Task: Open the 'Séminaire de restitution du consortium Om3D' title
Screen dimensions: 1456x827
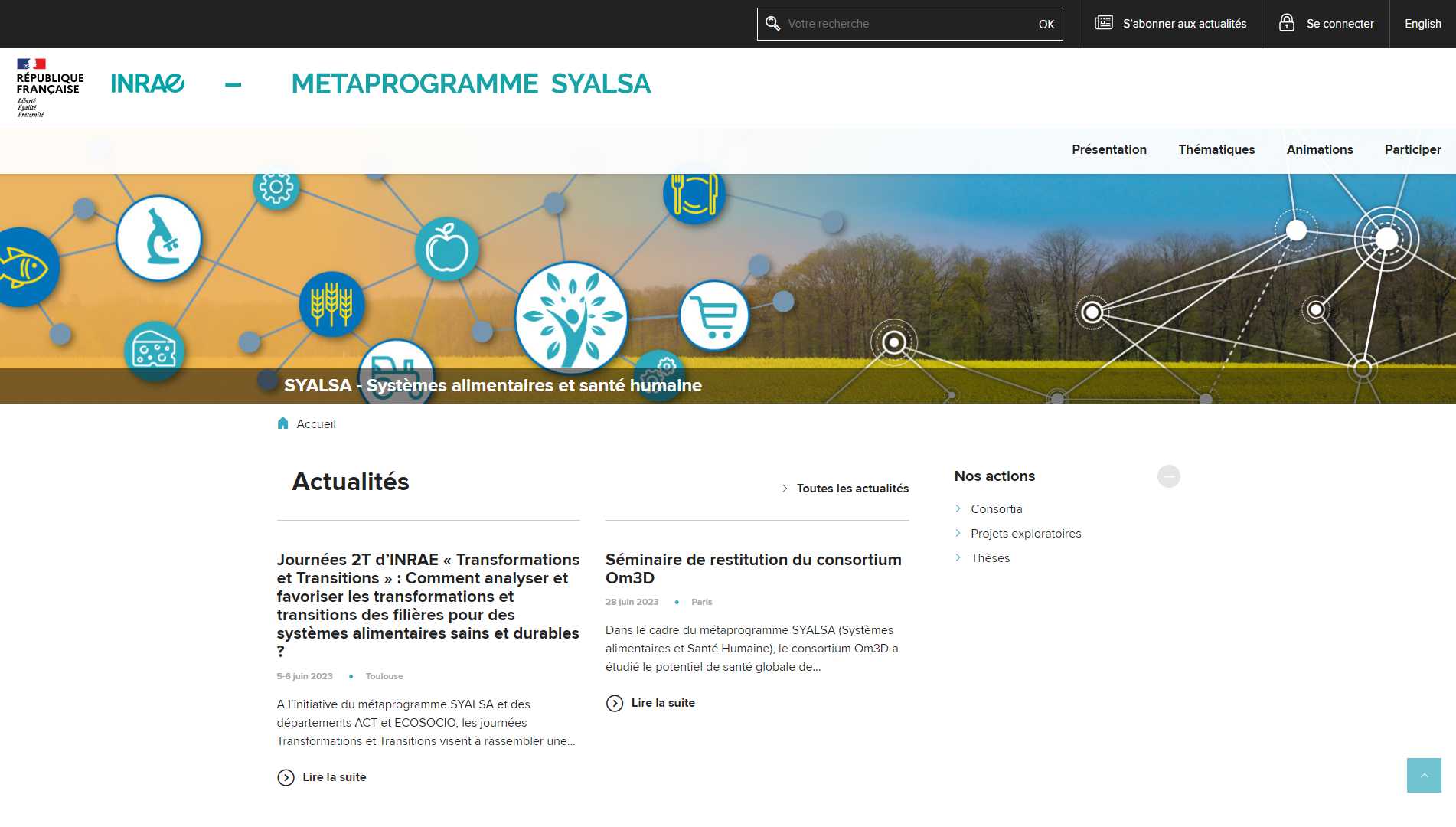Action: tap(753, 569)
